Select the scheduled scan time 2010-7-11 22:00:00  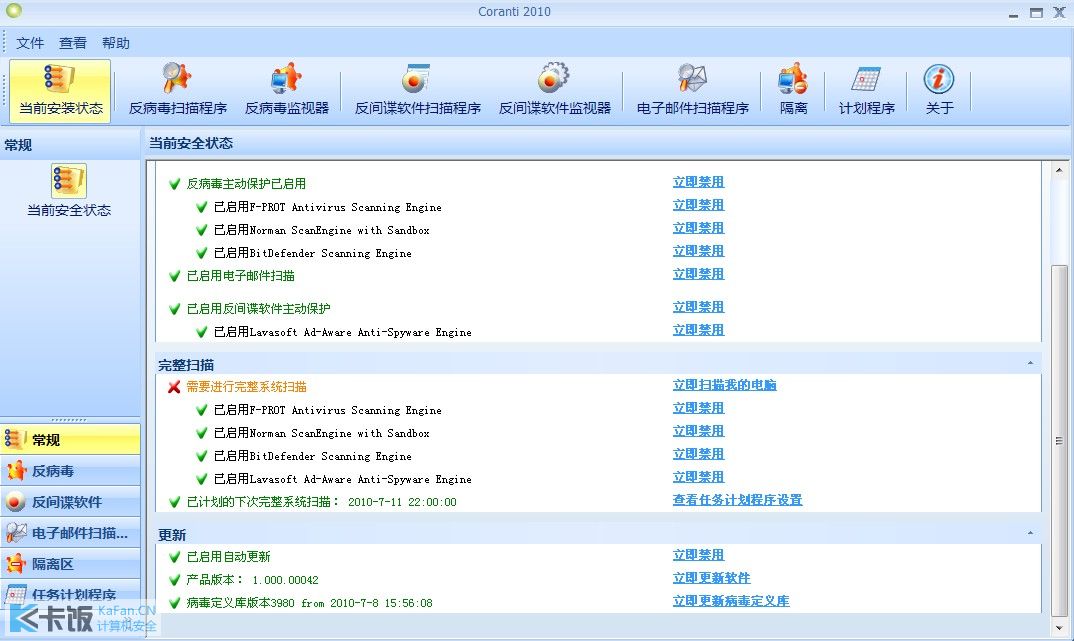402,502
